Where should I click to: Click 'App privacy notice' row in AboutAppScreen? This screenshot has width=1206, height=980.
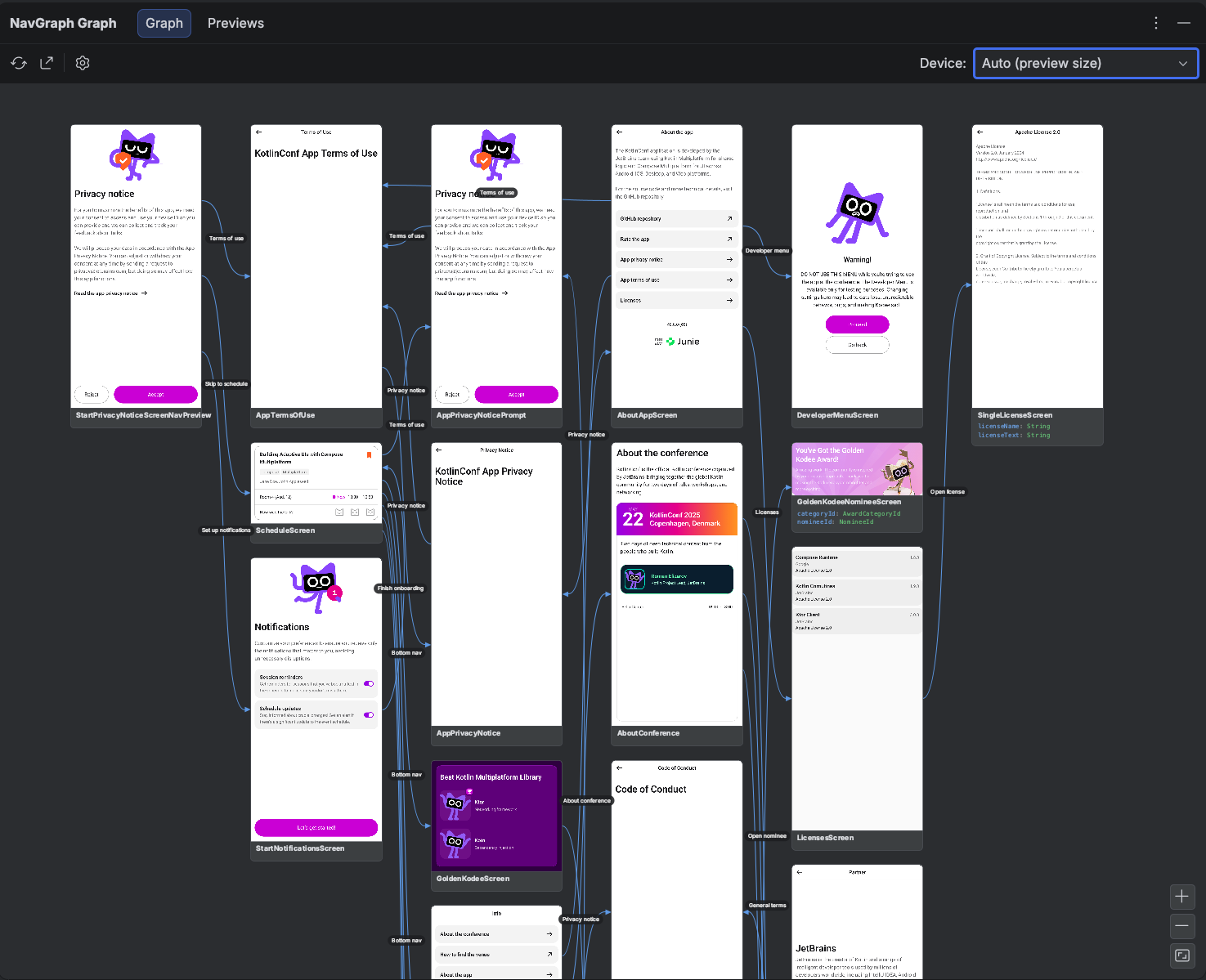tap(677, 259)
